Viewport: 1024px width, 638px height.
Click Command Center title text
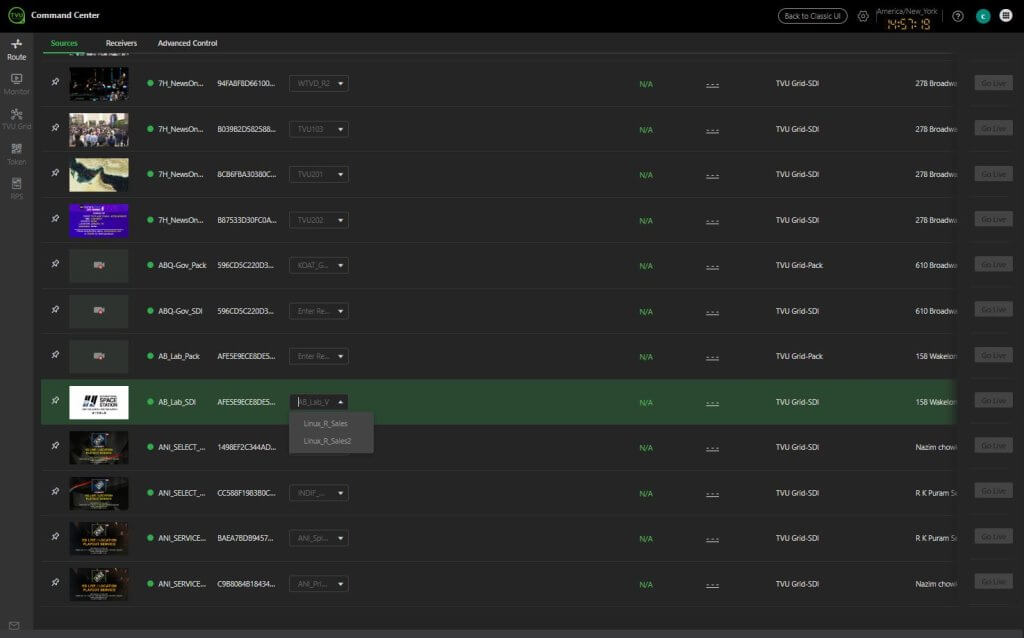[x=65, y=15]
